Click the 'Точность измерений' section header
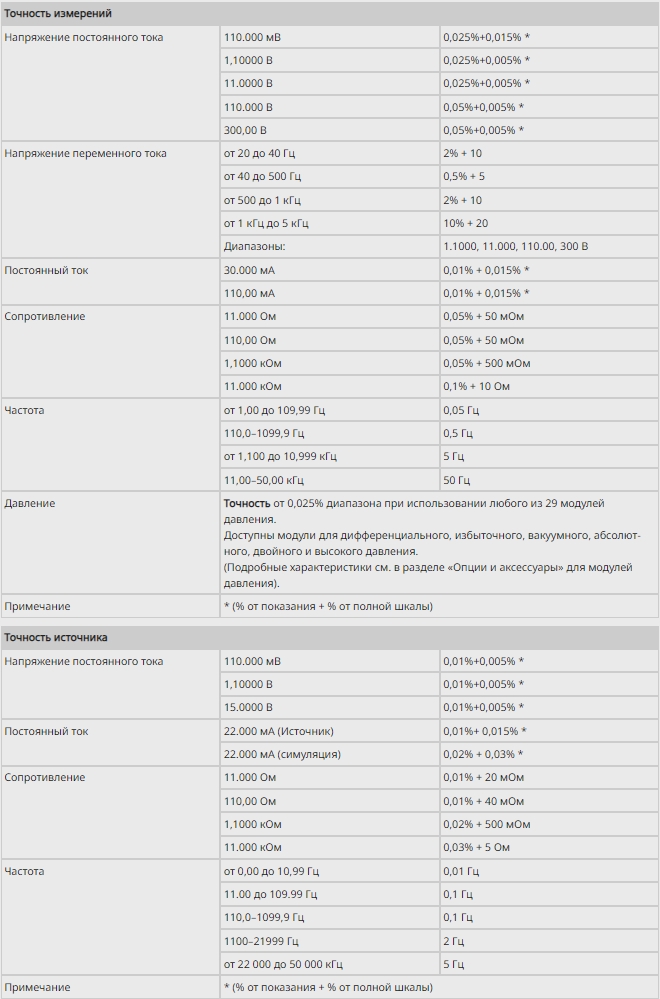 tap(58, 14)
